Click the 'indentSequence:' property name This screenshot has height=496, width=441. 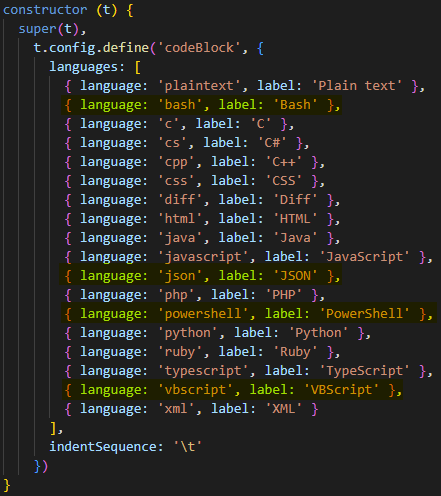tap(106, 447)
